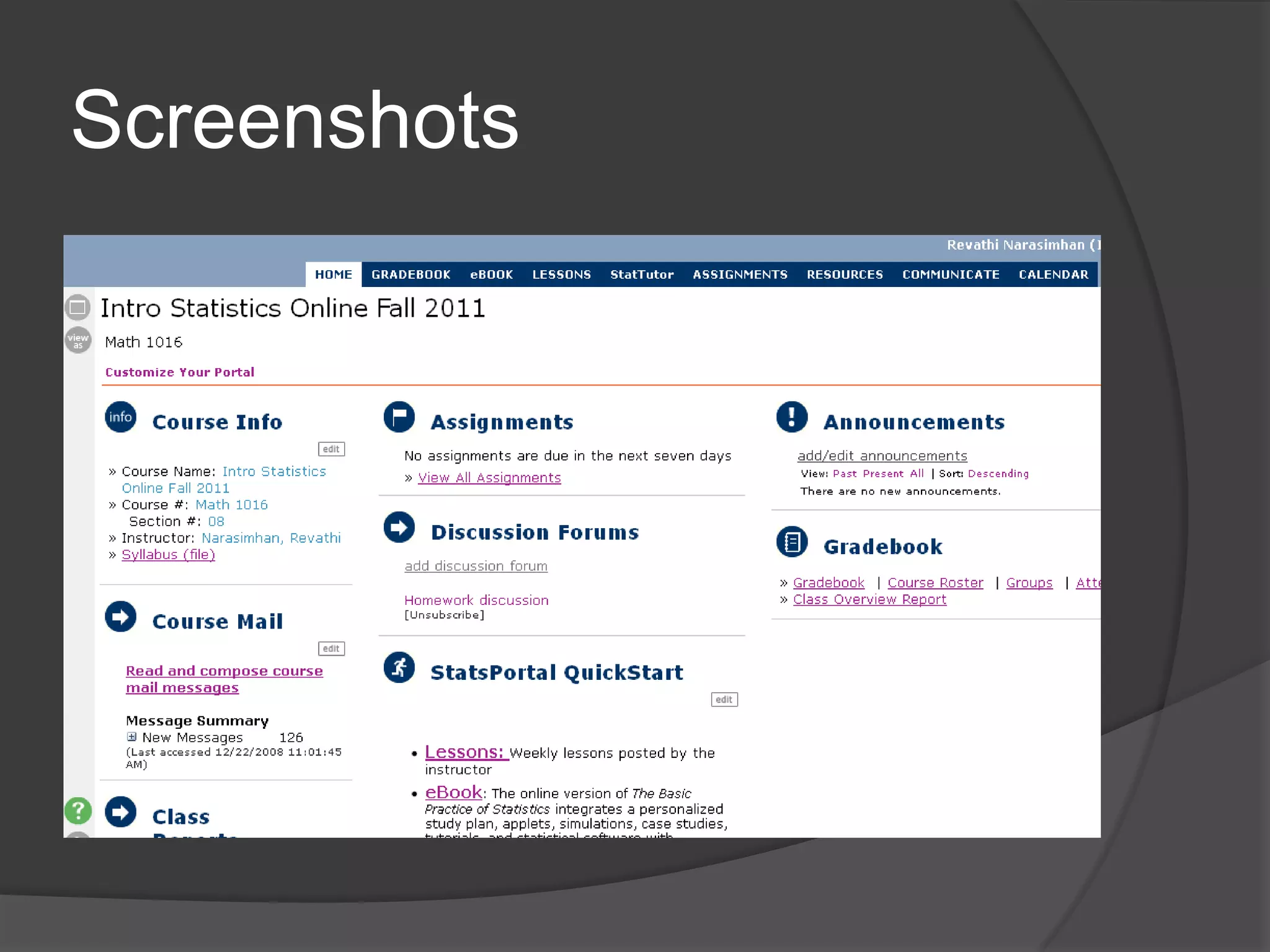Click the Class Reports arrow icon
Image resolution: width=1270 pixels, height=952 pixels.
(120, 812)
